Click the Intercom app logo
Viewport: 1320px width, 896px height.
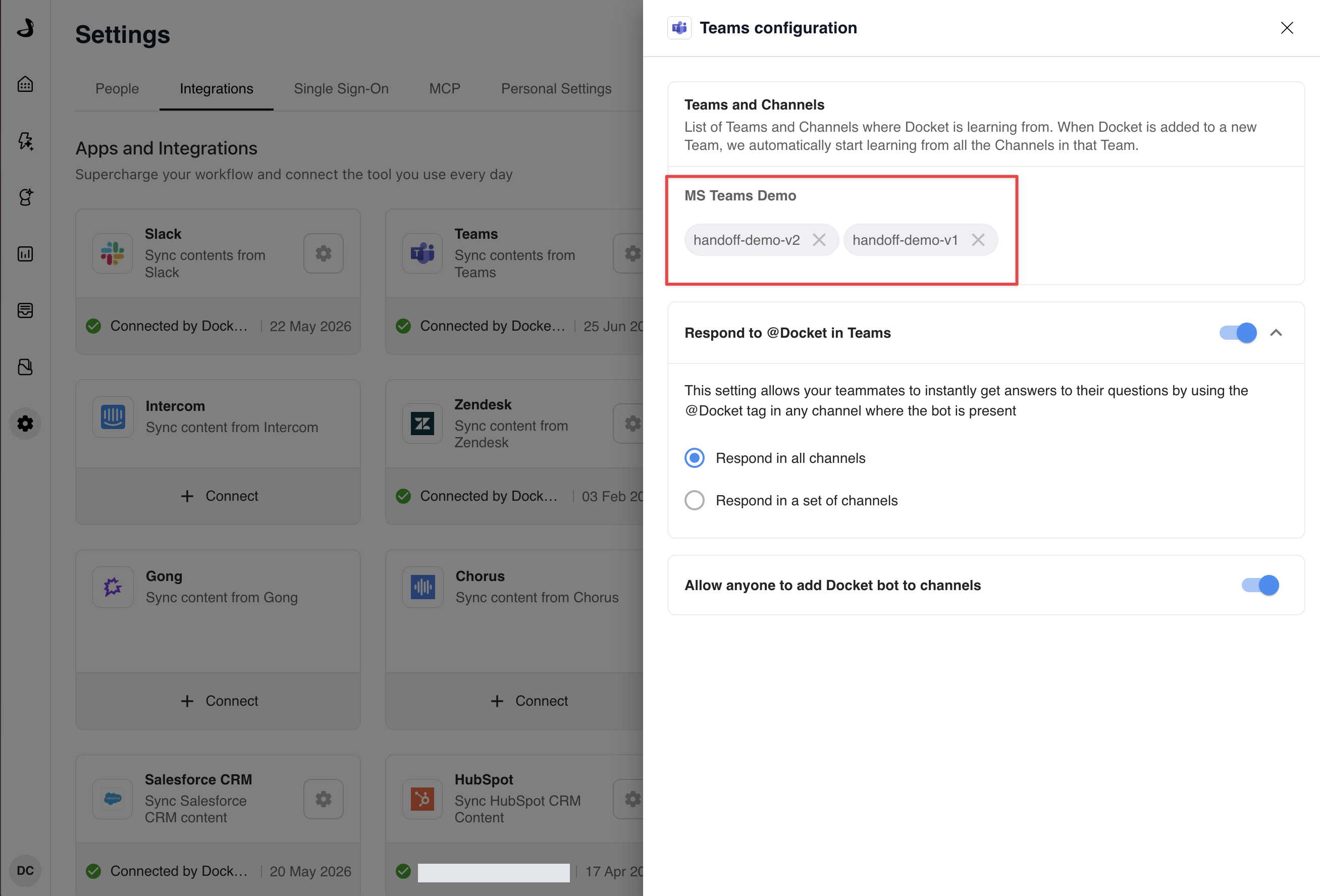[113, 417]
